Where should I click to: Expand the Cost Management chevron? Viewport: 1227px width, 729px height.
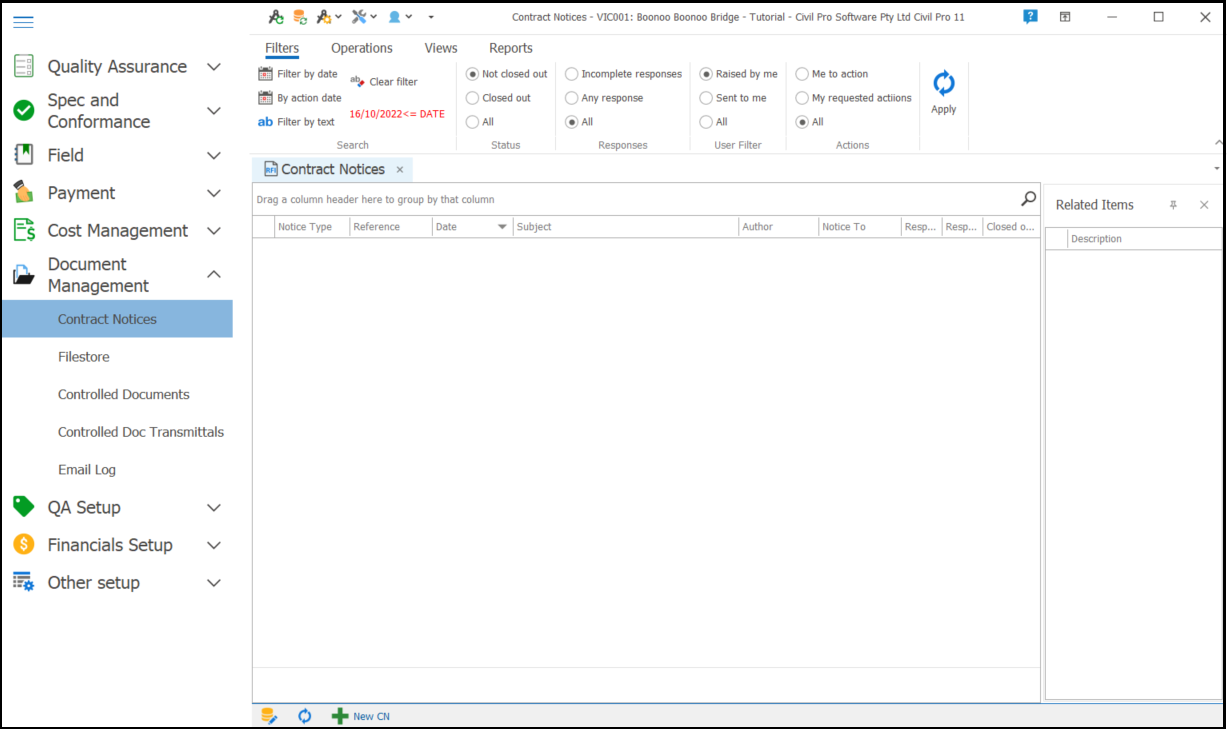pyautogui.click(x=214, y=231)
